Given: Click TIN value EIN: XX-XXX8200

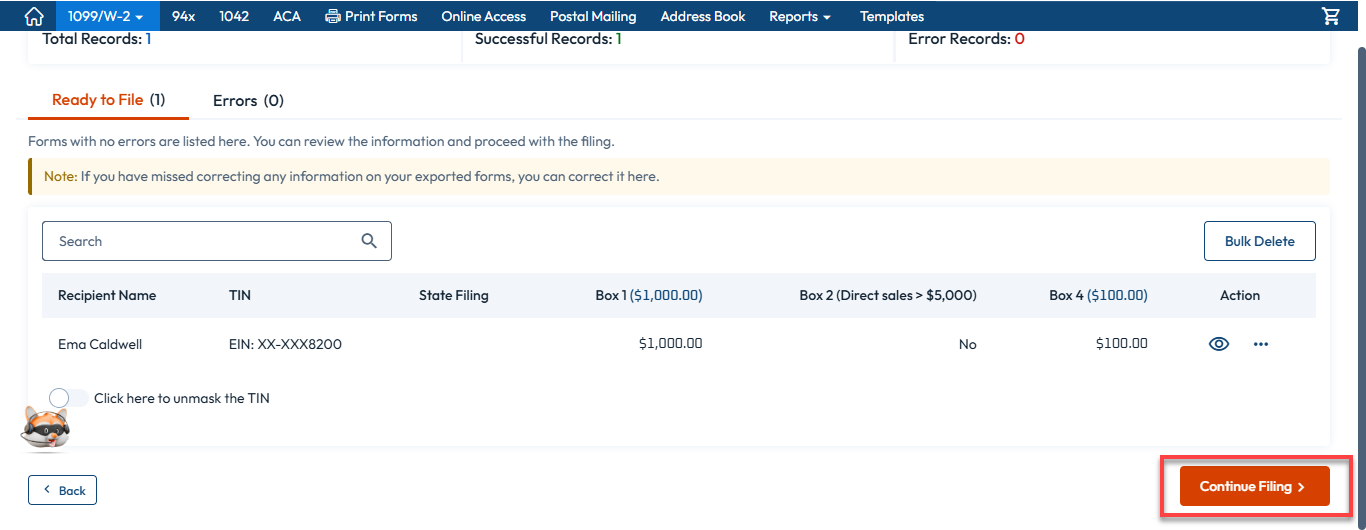Looking at the screenshot, I should point(285,344).
